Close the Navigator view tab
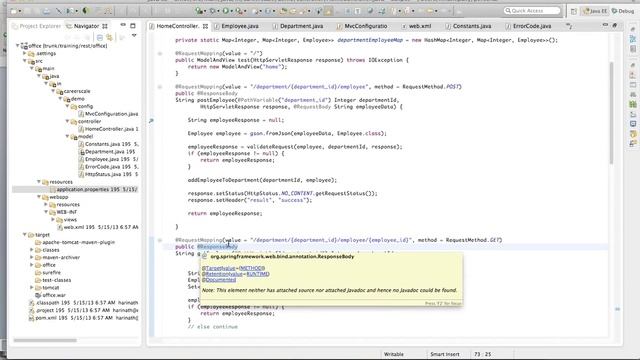Viewport: 640px width, 360px height. 105,26
